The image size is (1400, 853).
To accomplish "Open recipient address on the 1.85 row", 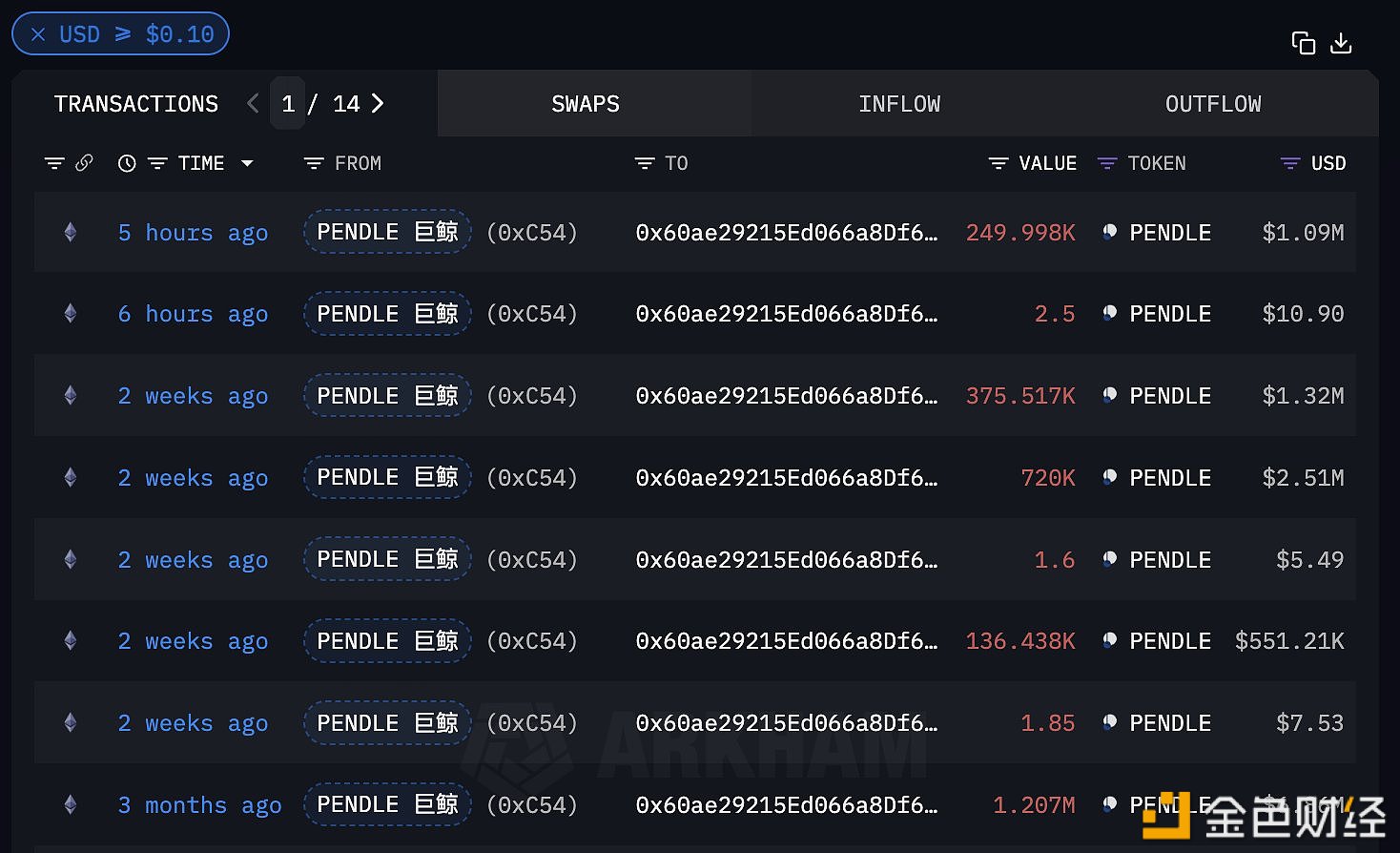I will (x=787, y=723).
